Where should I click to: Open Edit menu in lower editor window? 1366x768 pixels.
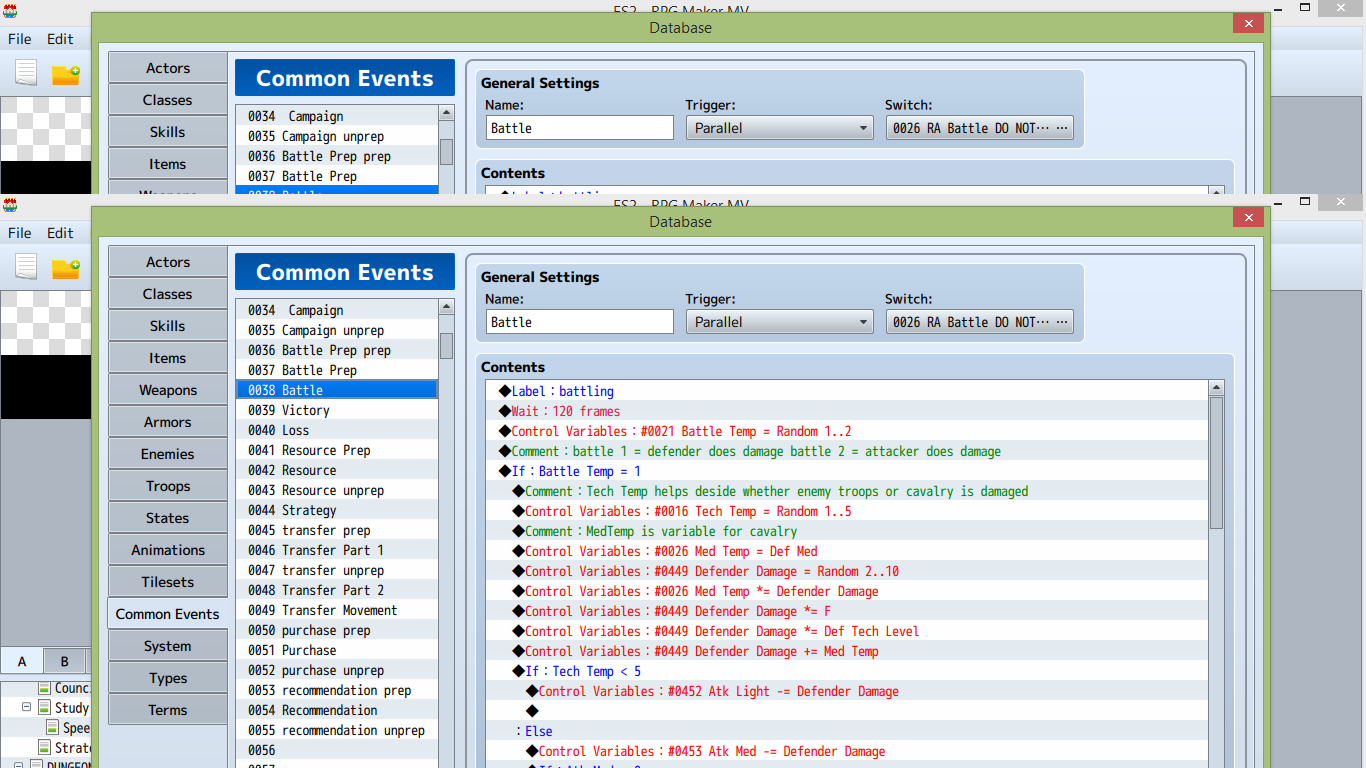pos(60,233)
